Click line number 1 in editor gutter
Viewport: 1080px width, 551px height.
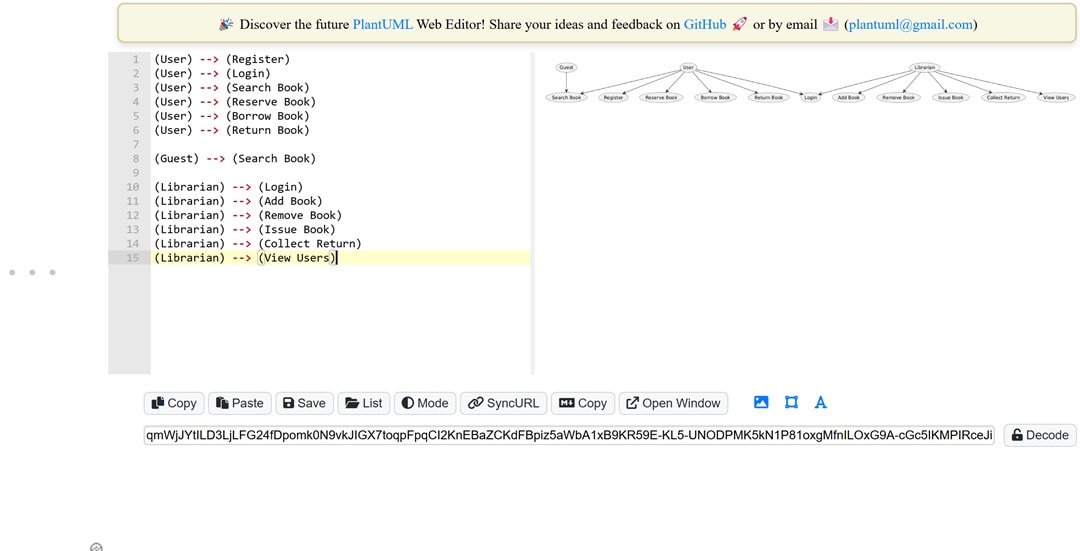point(136,59)
